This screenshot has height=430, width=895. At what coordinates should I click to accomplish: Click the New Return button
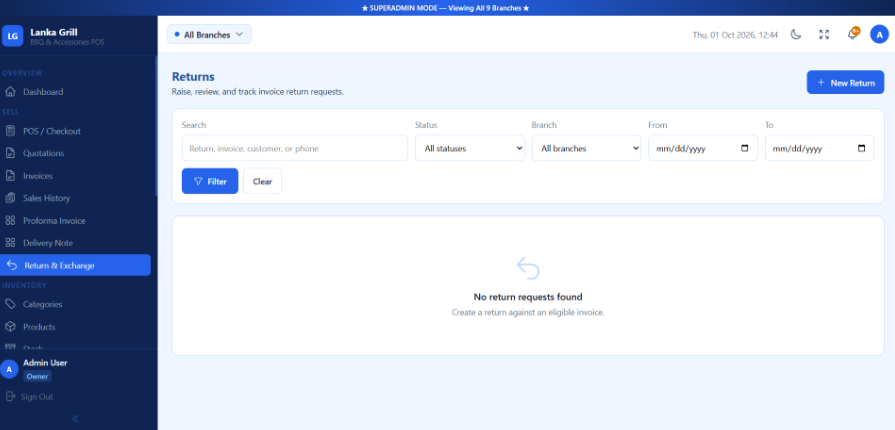[x=845, y=82]
